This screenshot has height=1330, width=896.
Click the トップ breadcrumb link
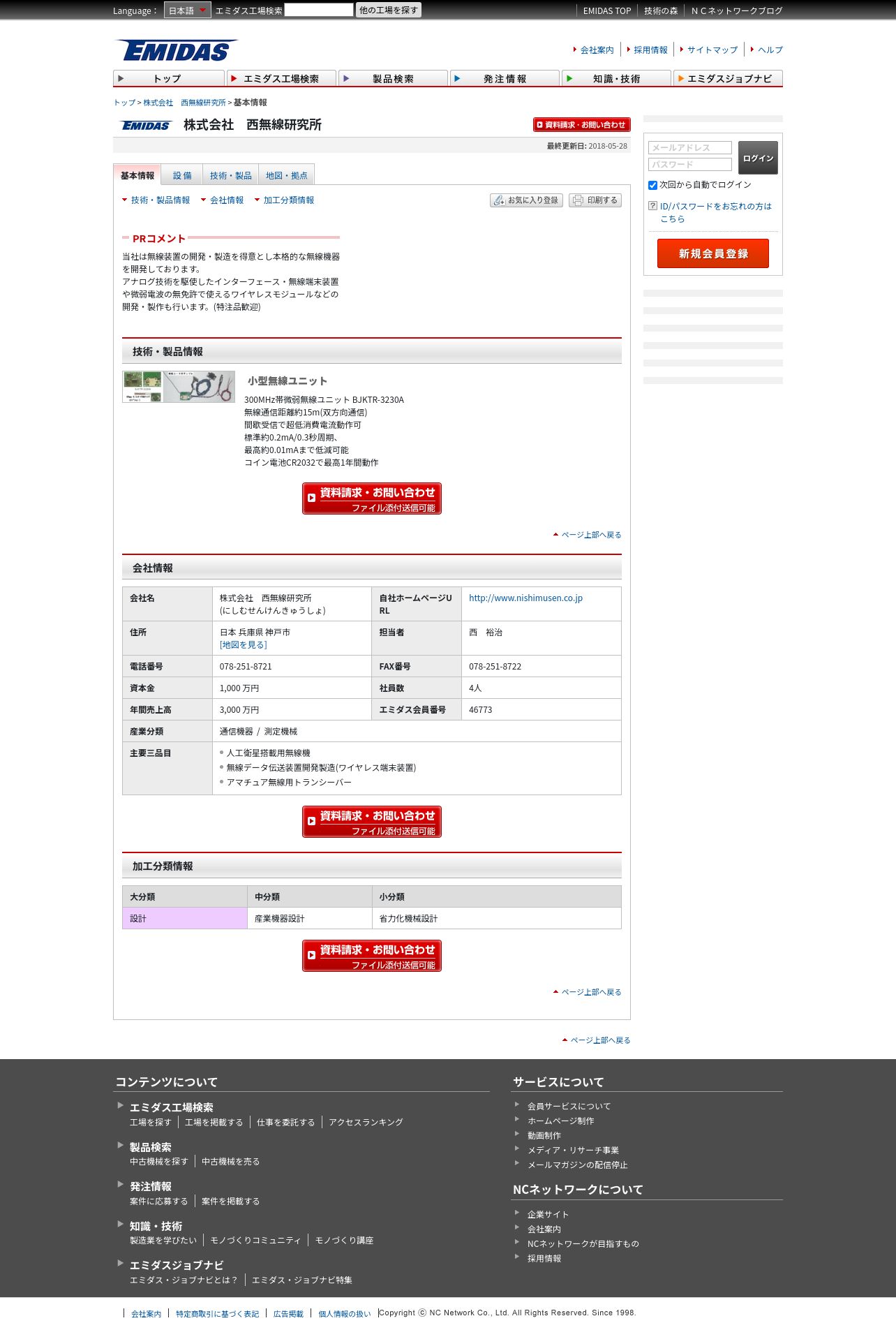point(124,103)
